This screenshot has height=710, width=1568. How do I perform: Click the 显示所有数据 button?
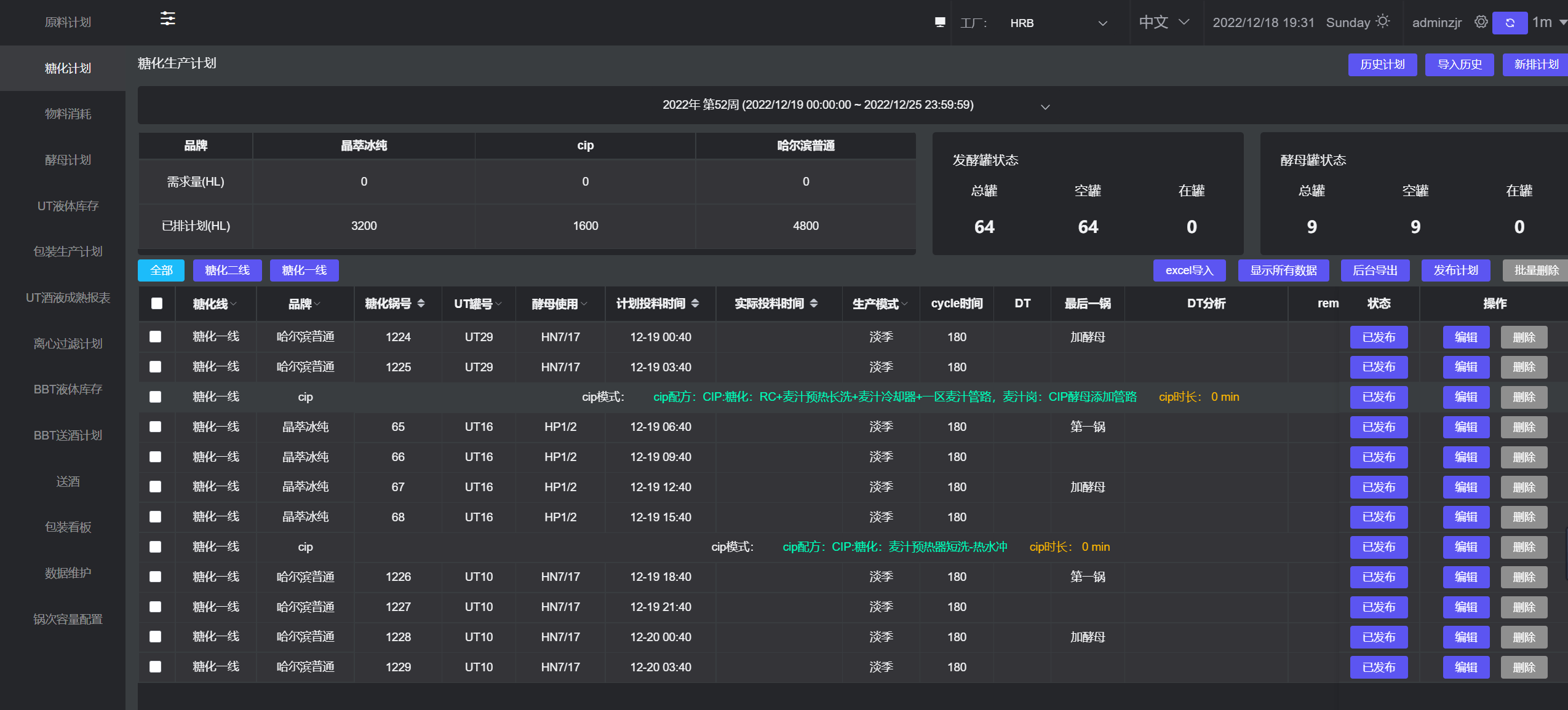coord(1283,270)
